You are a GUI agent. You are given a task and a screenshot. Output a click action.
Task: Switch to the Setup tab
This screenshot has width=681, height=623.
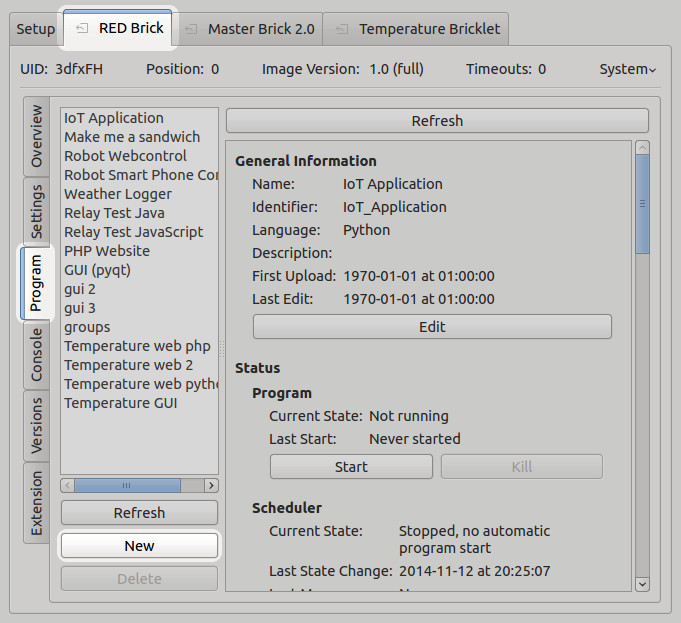coord(36,29)
